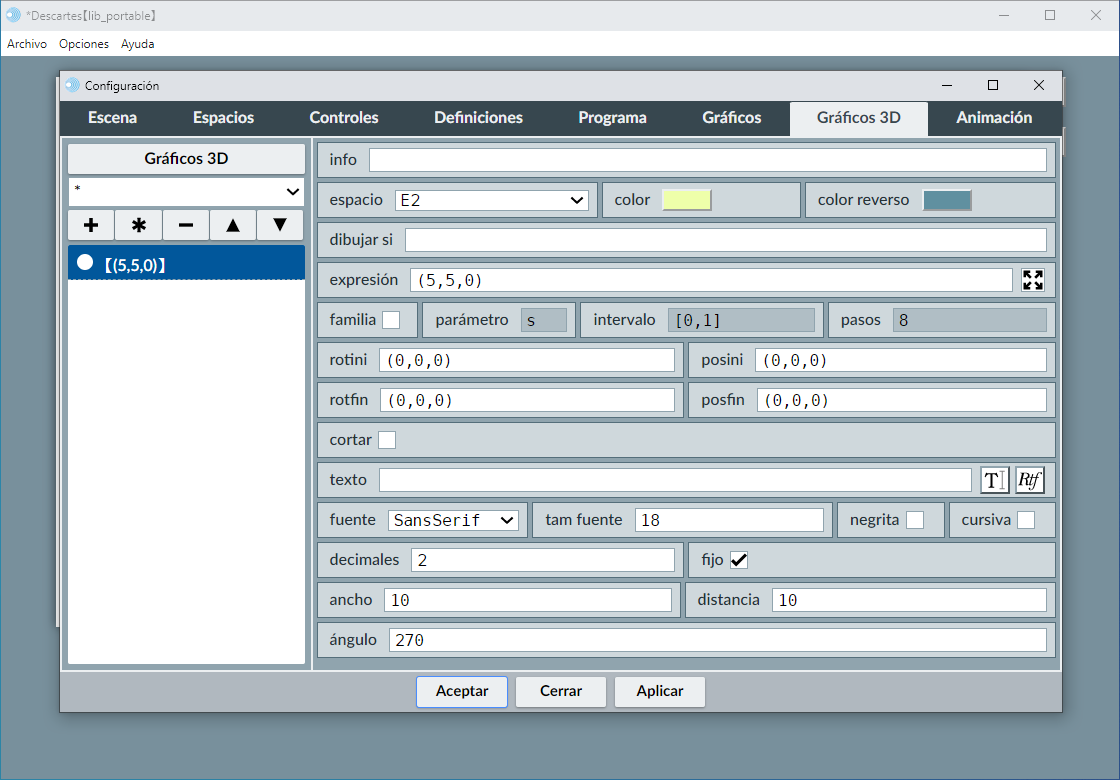
Task: Pick the color reverso swatch
Action: 946,200
